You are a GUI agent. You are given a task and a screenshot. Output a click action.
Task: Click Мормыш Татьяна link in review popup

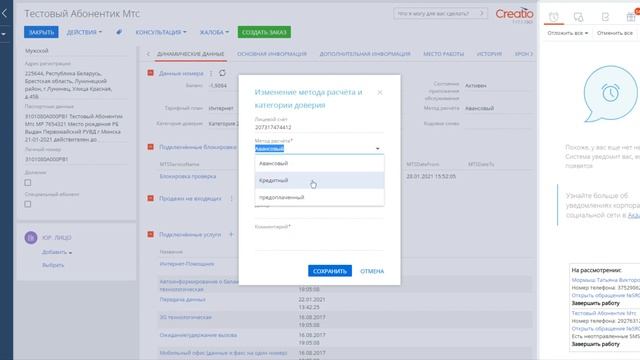(605, 280)
